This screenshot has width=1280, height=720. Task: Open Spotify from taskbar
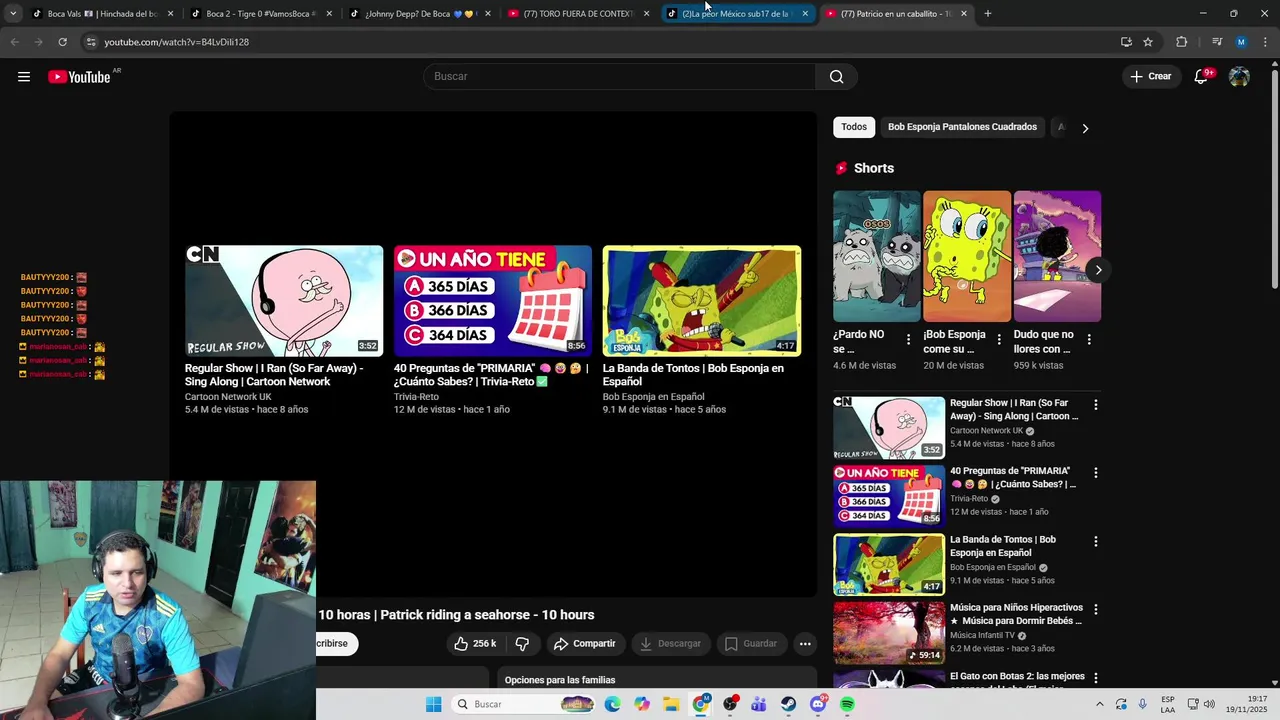pos(847,705)
